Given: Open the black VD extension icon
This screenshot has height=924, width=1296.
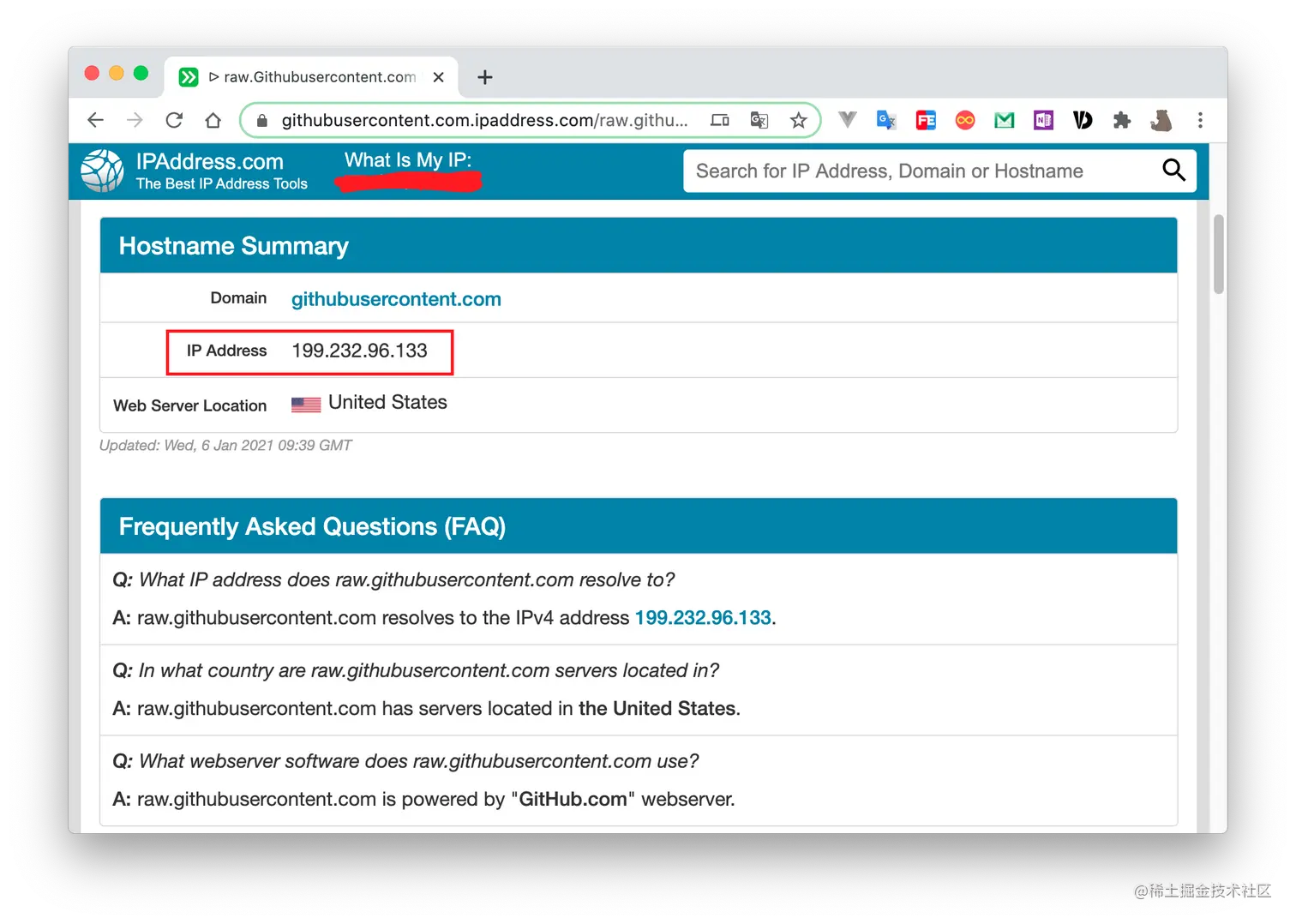Looking at the screenshot, I should [x=1083, y=120].
